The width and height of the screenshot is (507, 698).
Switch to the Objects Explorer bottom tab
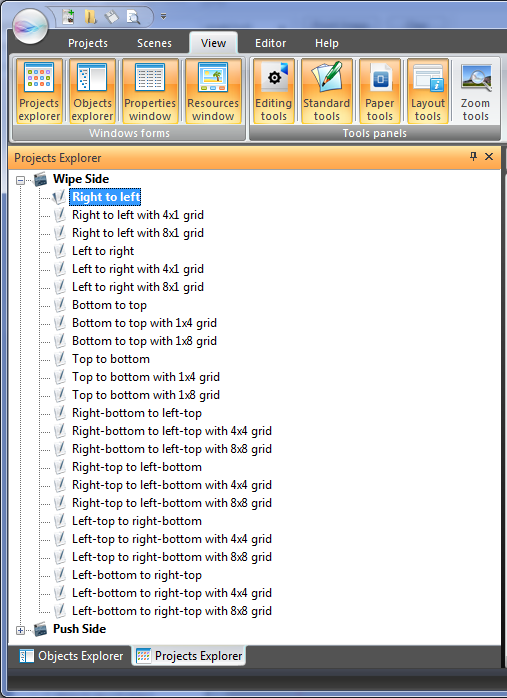(x=72, y=656)
